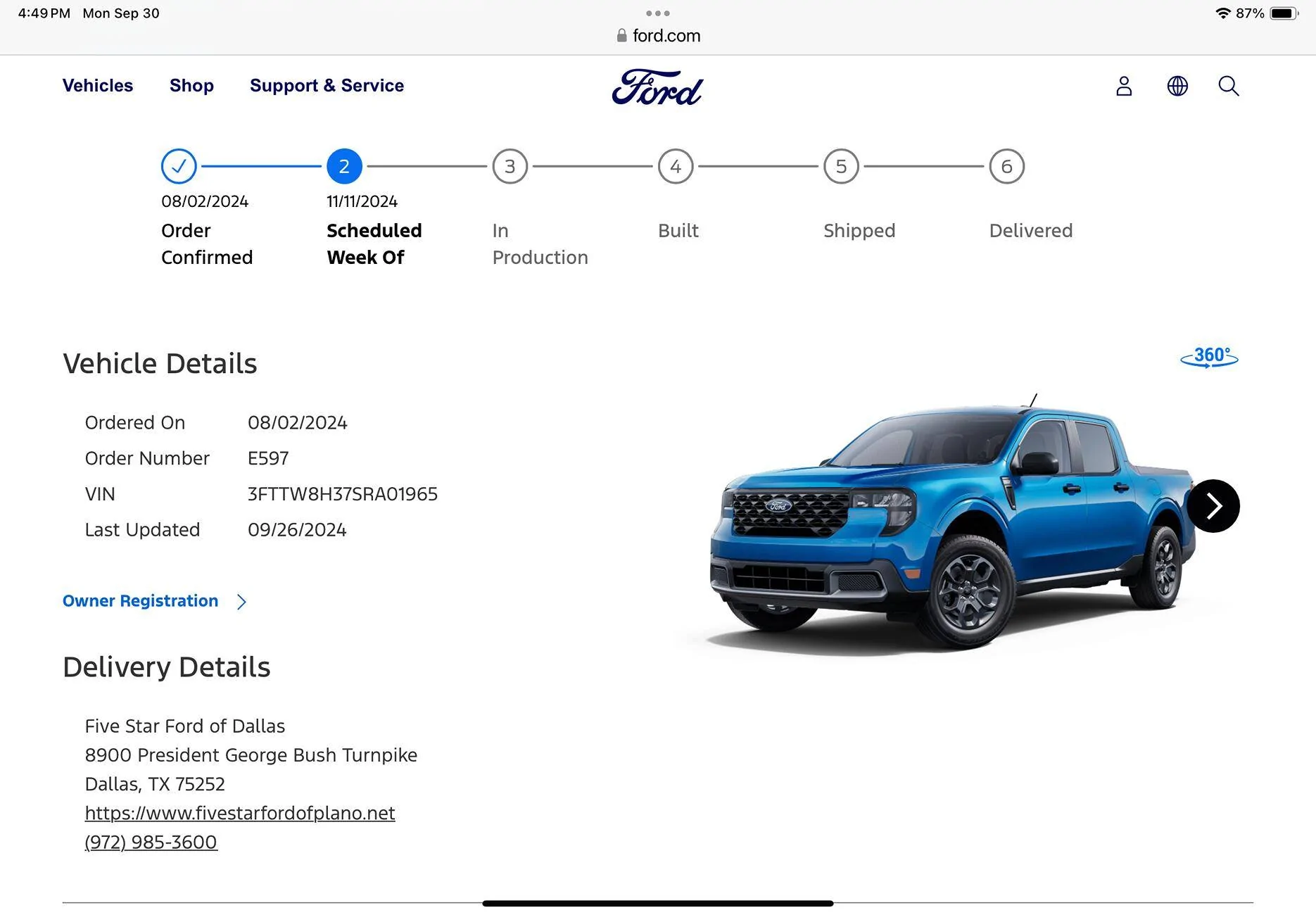Click the Built step label

(x=678, y=230)
